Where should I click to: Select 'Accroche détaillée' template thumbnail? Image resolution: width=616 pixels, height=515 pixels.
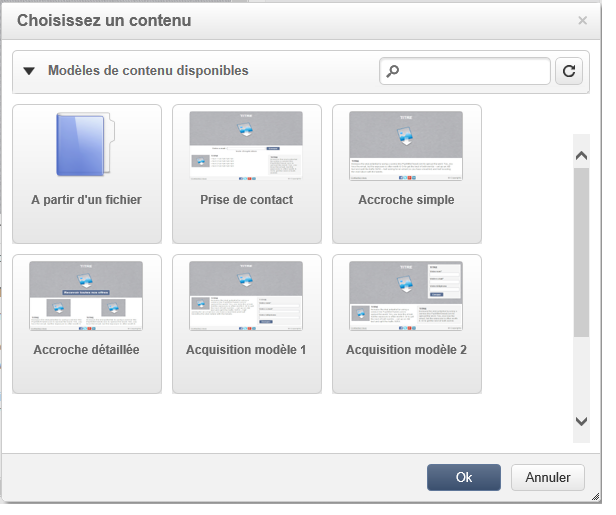(x=86, y=296)
